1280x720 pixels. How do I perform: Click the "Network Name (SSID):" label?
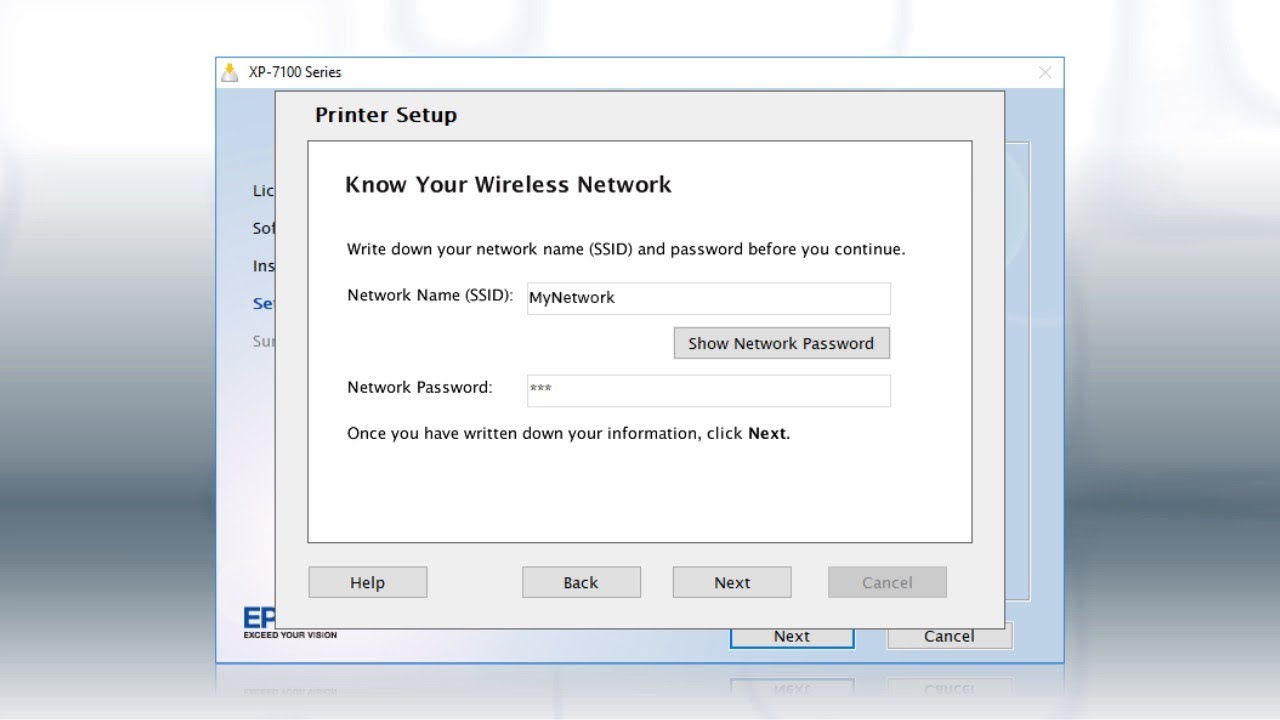[430, 296]
